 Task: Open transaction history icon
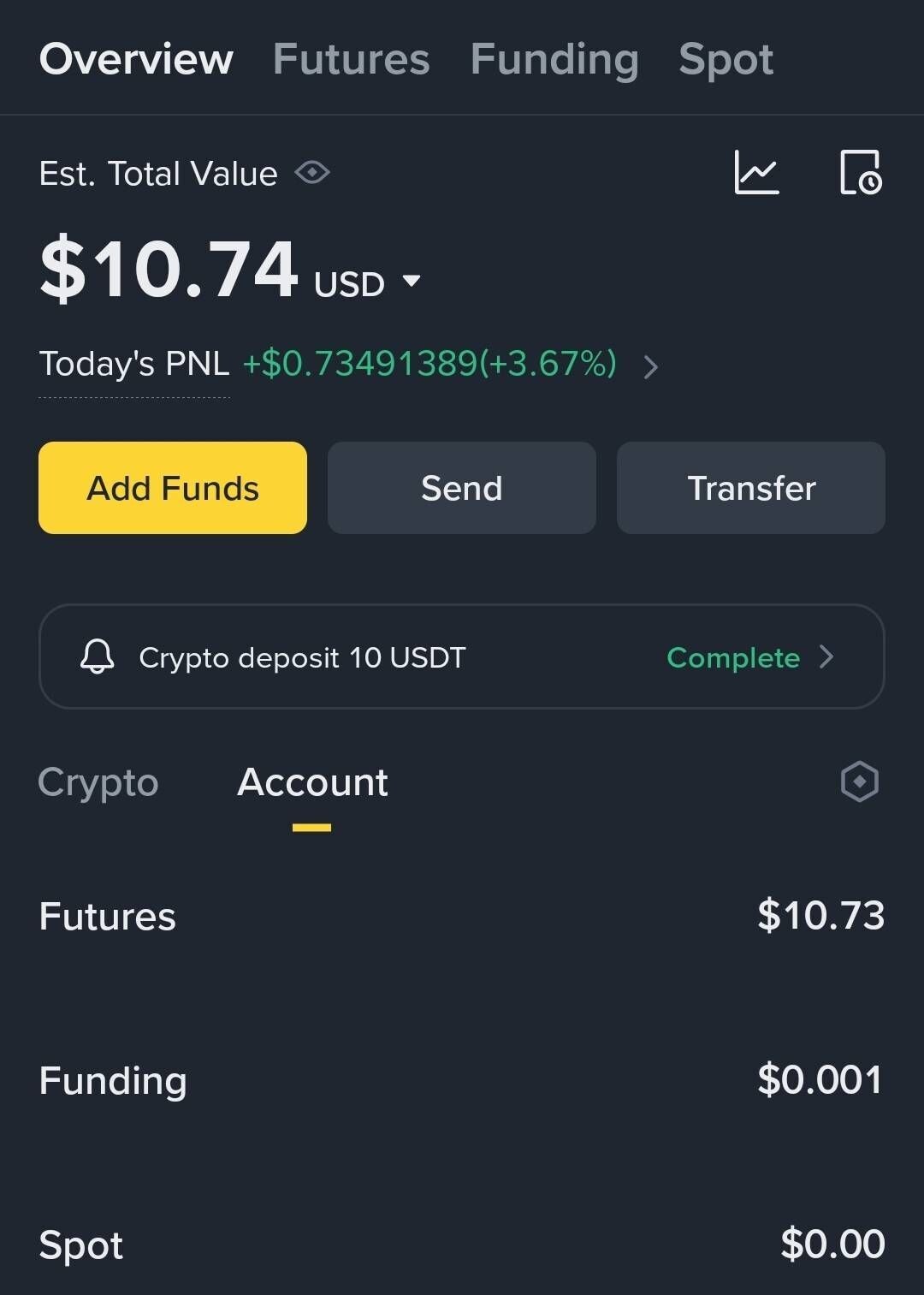pyautogui.click(x=860, y=173)
